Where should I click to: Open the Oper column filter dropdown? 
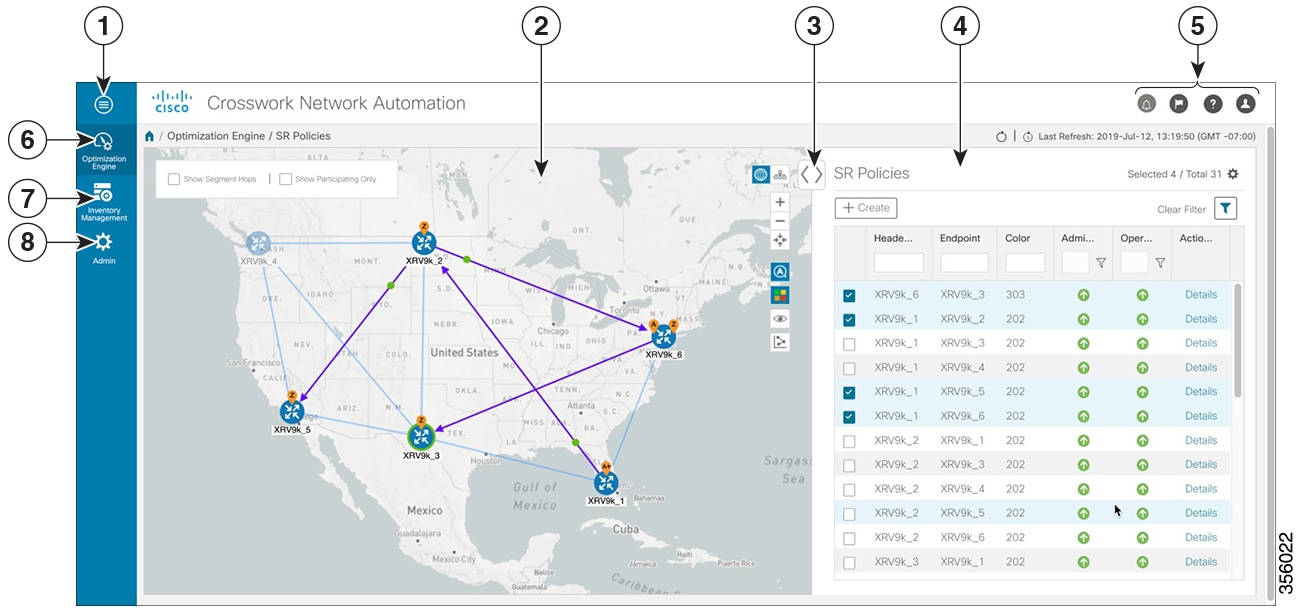1160,262
